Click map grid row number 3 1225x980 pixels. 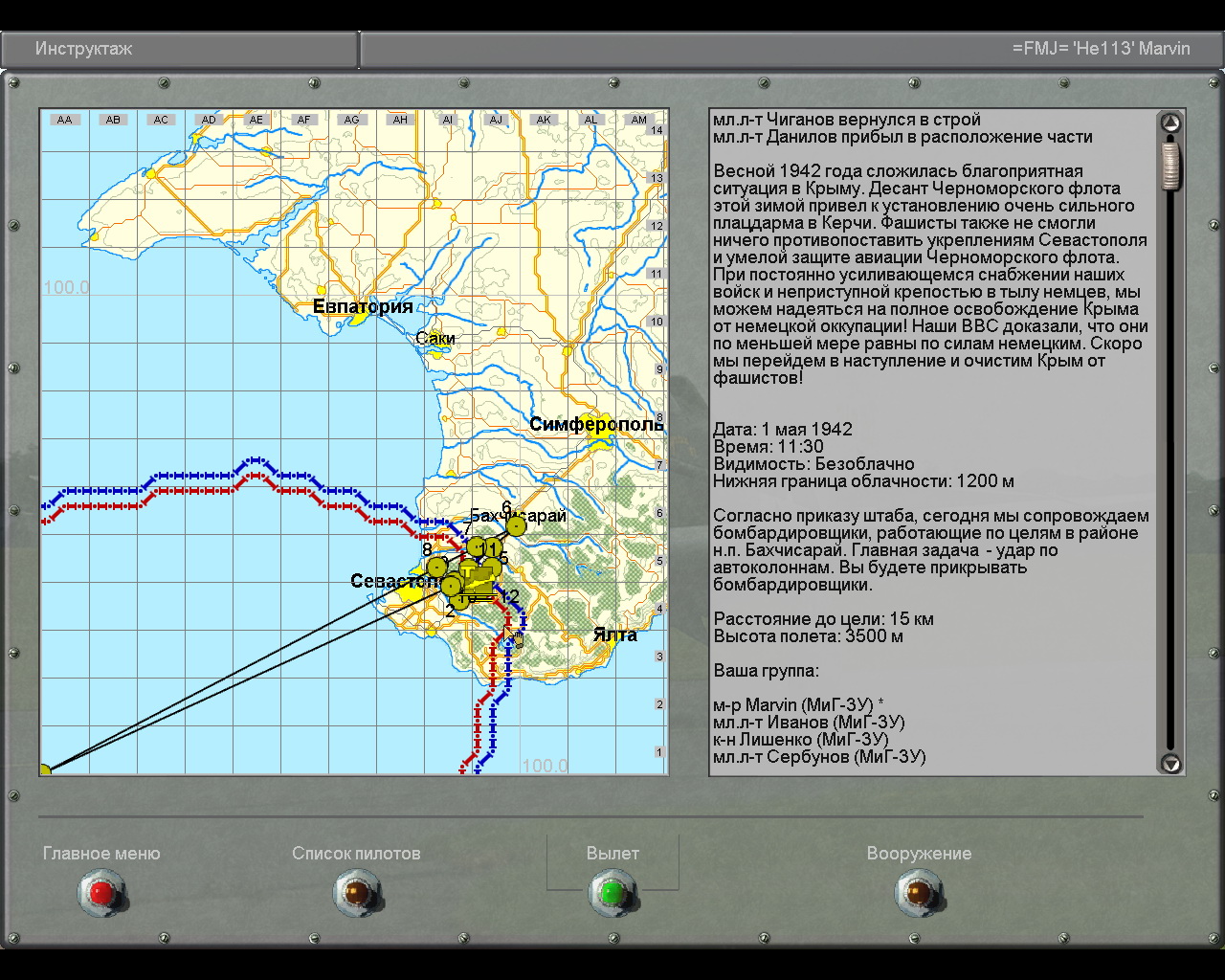tap(658, 657)
